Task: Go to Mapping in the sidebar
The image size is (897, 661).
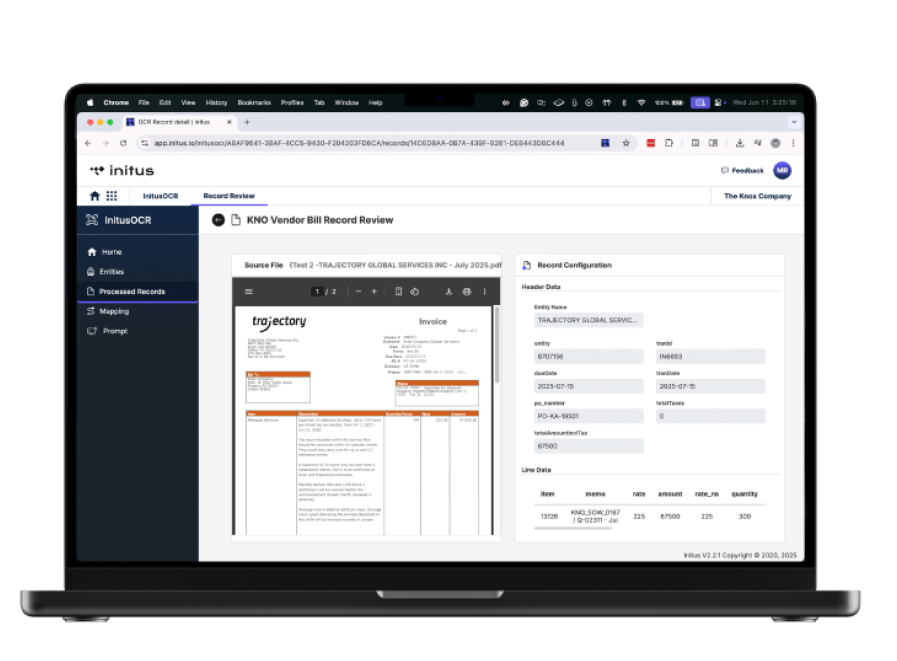Action: click(114, 311)
